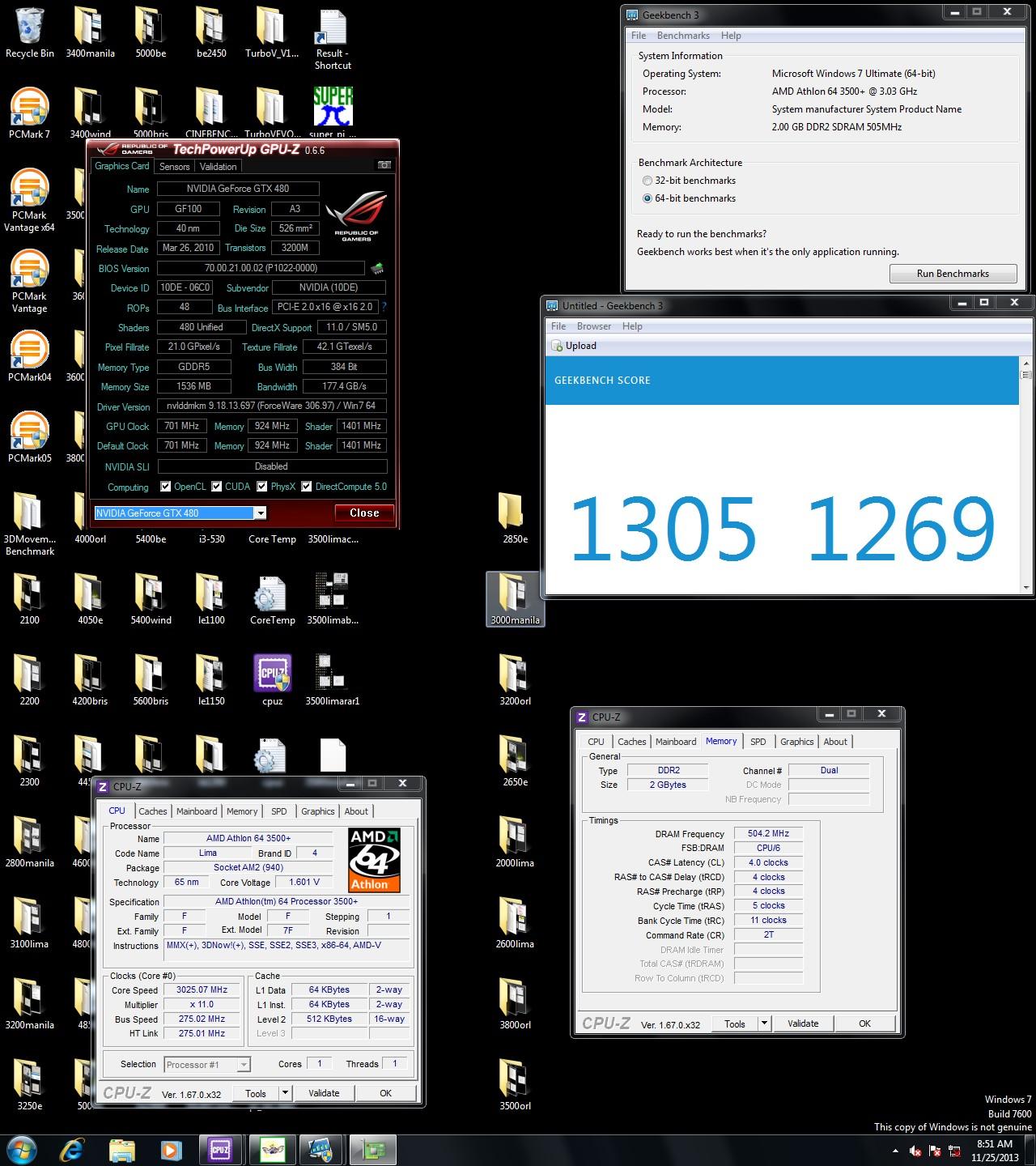
Task: Select 32-bit benchmarks radio button
Action: 647,181
